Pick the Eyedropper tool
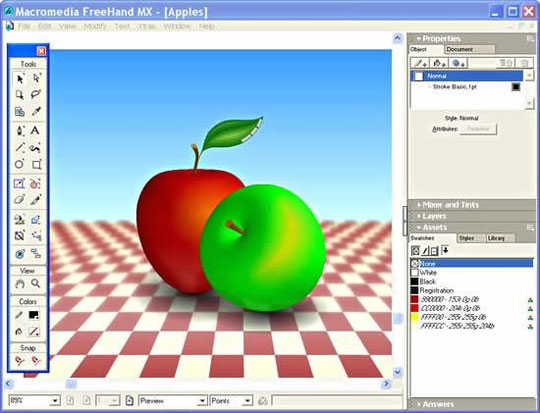 tap(36, 111)
